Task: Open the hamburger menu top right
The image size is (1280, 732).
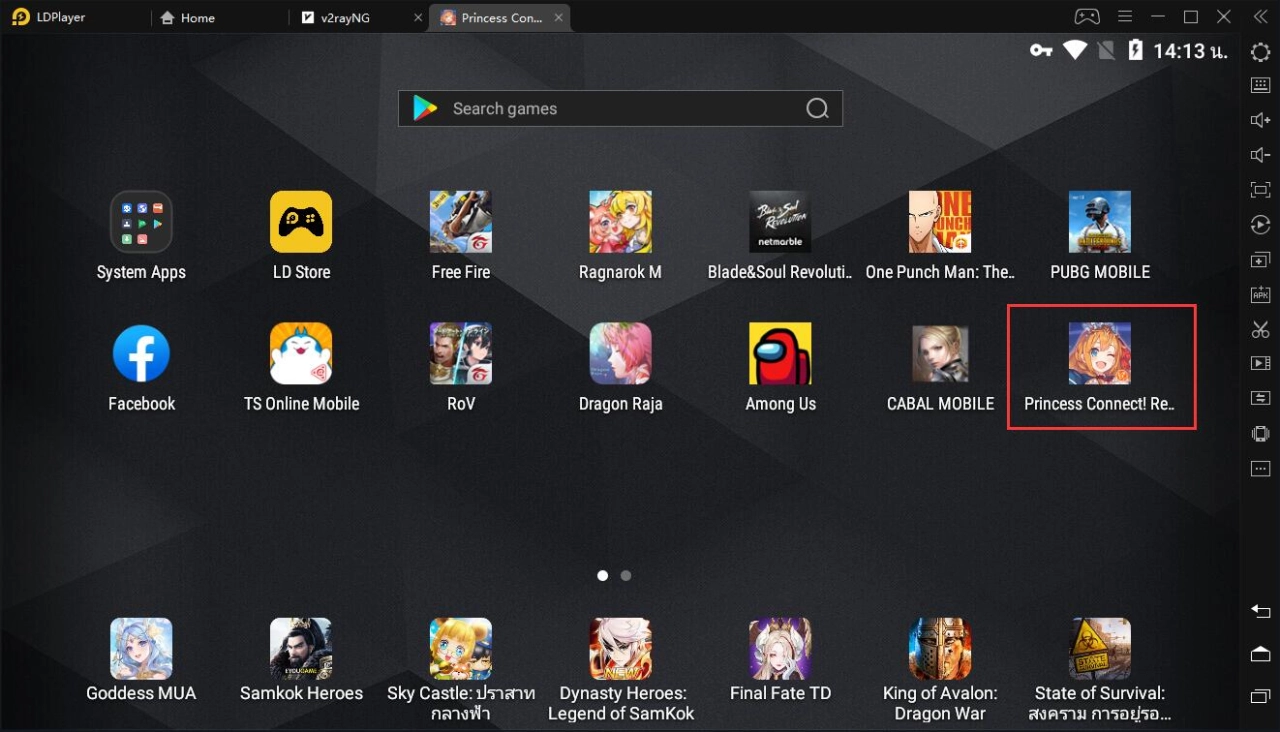Action: click(1124, 16)
